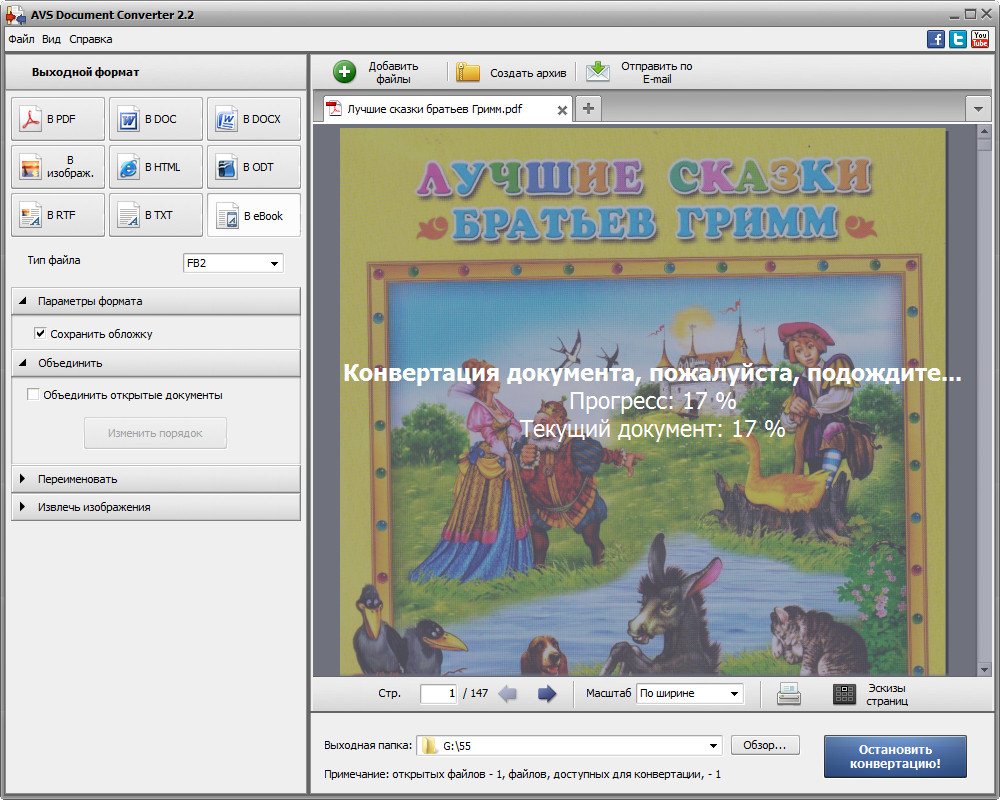This screenshot has height=800, width=1000.
Task: Click the Эскизы страниц label
Action: click(x=886, y=695)
